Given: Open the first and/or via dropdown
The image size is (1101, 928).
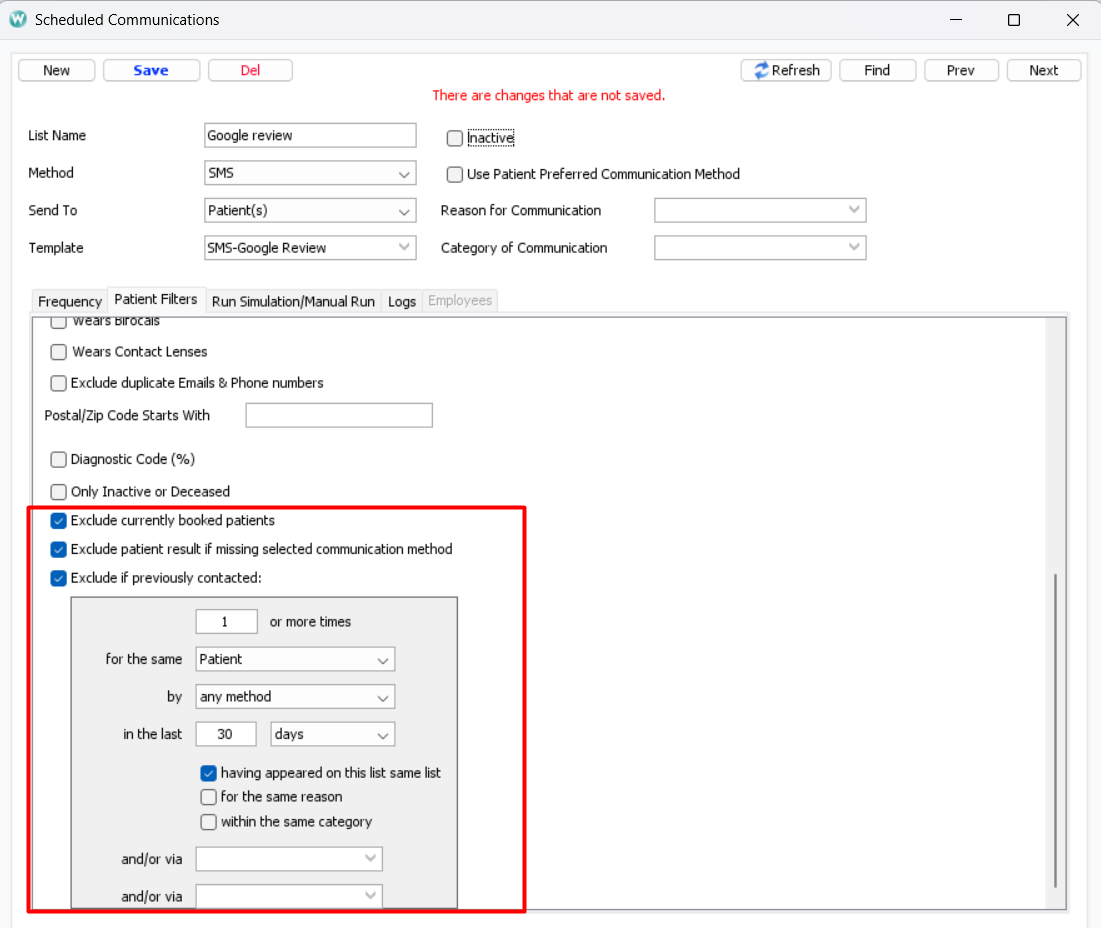Looking at the screenshot, I should pyautogui.click(x=289, y=859).
